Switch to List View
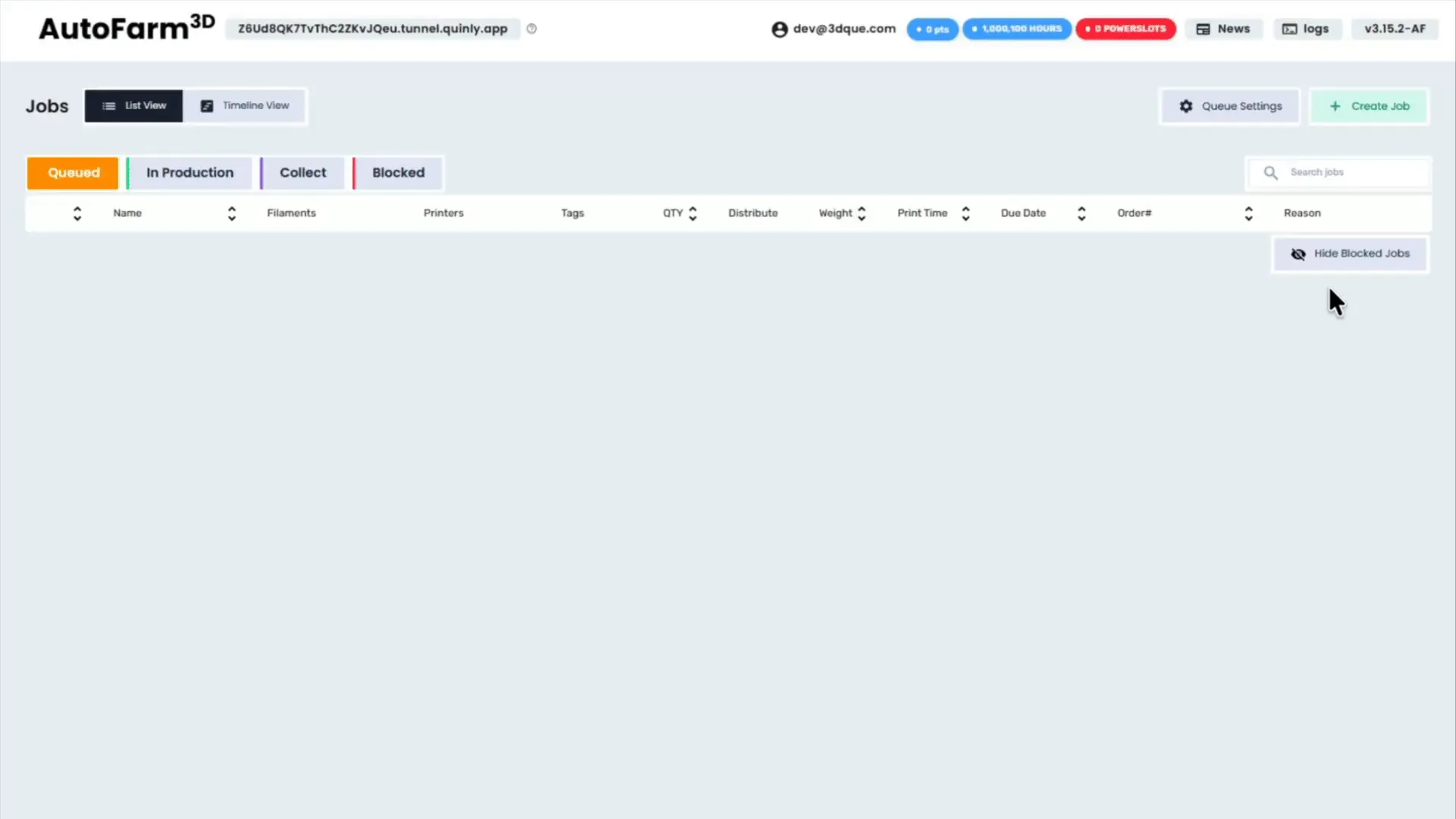Image resolution: width=1456 pixels, height=819 pixels. 134,106
